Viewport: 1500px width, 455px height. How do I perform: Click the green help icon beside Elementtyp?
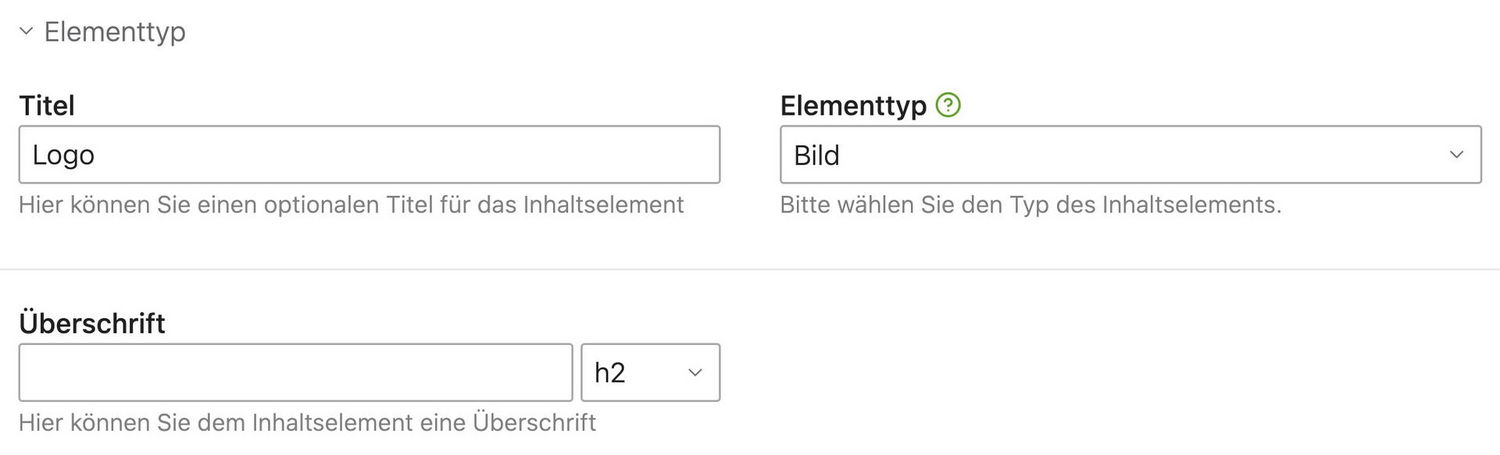948,105
